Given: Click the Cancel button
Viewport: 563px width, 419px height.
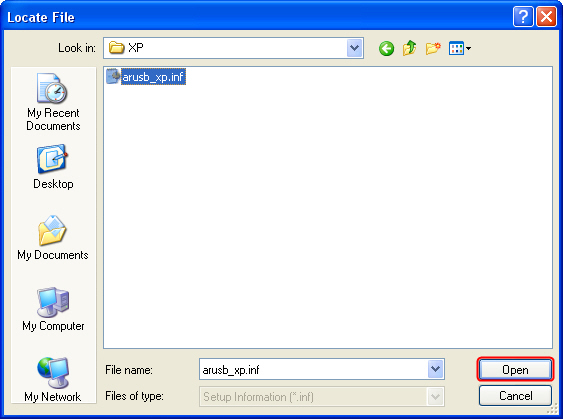Looking at the screenshot, I should tap(515, 396).
